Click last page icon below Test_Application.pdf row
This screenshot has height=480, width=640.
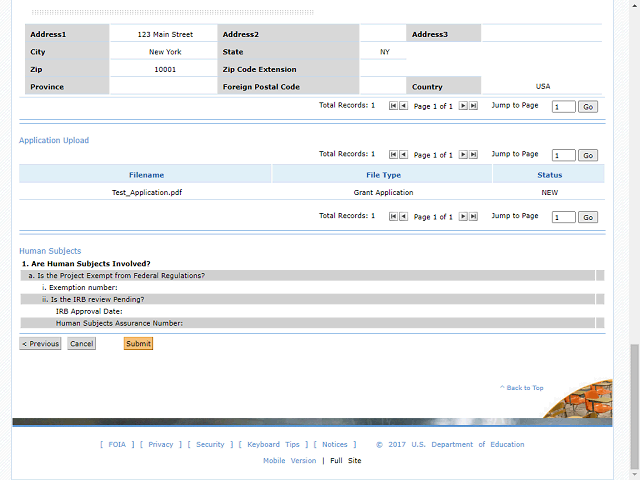(x=473, y=217)
